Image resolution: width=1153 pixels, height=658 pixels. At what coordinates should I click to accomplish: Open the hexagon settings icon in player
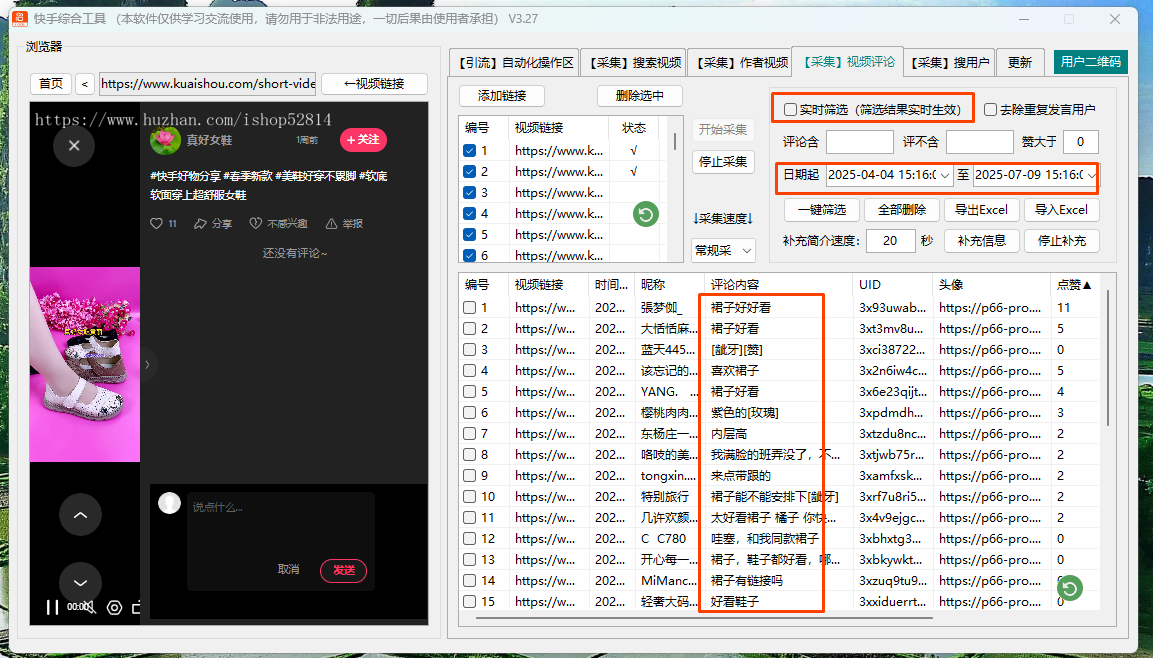(114, 607)
